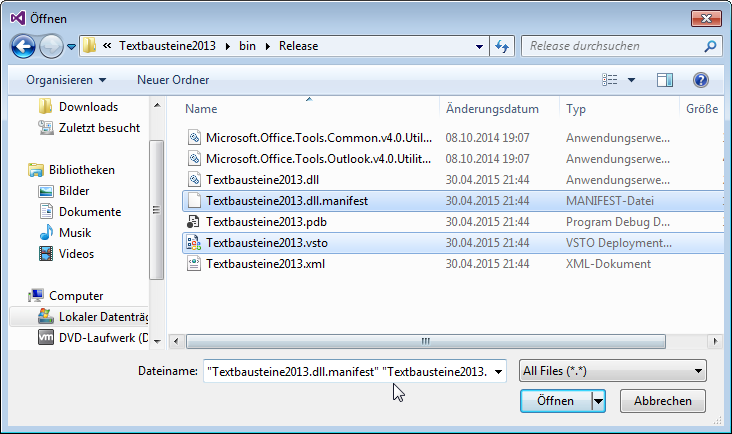Open the address bar history dropdown

point(479,46)
